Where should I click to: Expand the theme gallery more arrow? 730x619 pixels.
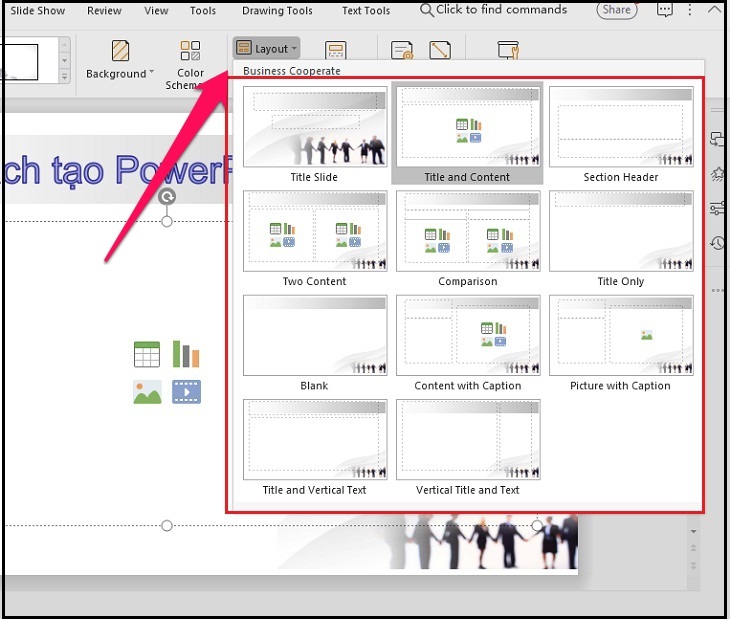pyautogui.click(x=64, y=76)
